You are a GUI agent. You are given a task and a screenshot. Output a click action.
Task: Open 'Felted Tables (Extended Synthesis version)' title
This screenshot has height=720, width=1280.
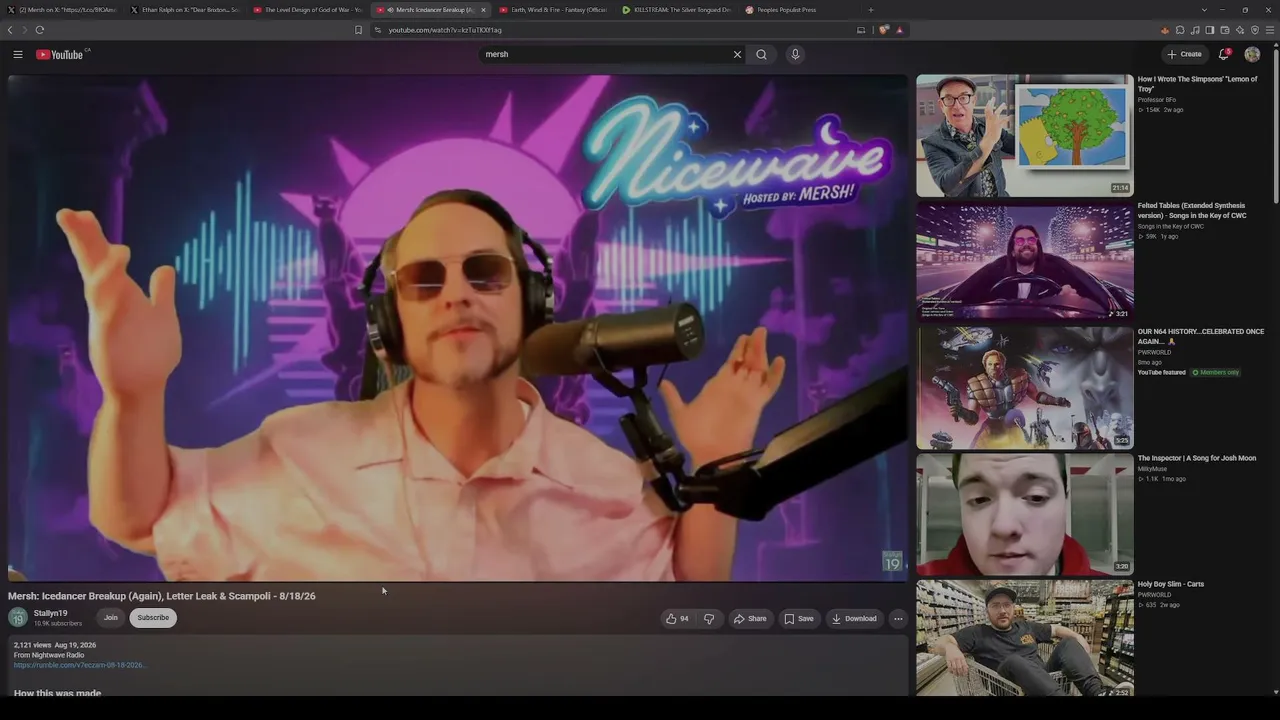[1192, 210]
